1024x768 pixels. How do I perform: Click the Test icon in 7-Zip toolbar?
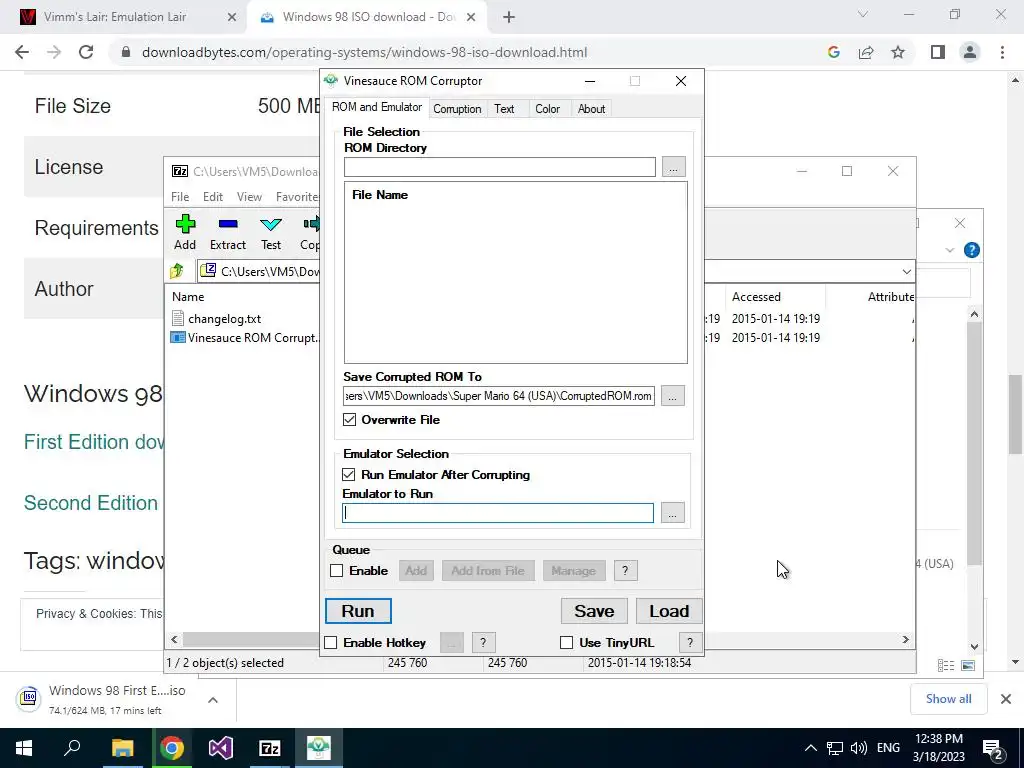point(271,225)
